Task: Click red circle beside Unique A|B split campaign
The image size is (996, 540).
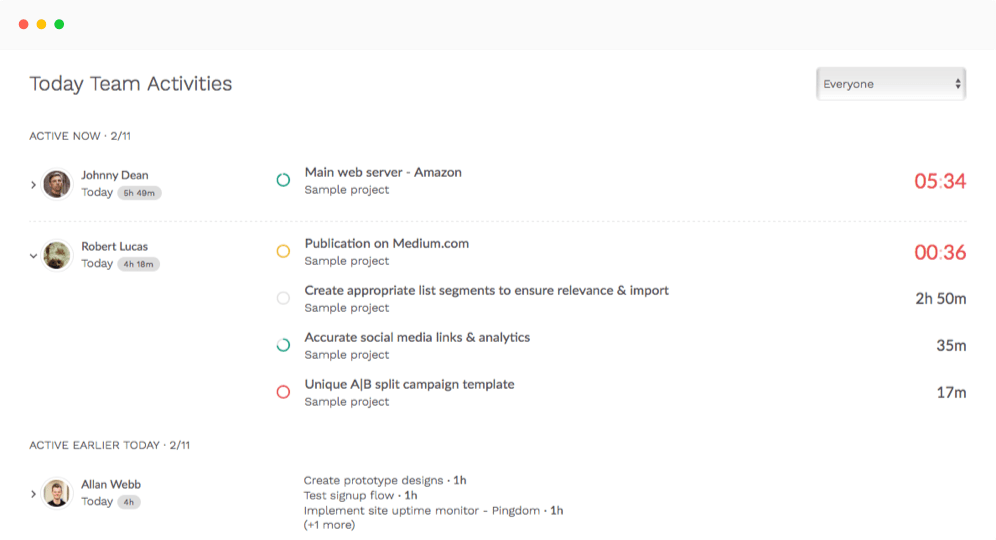Action: click(x=283, y=392)
